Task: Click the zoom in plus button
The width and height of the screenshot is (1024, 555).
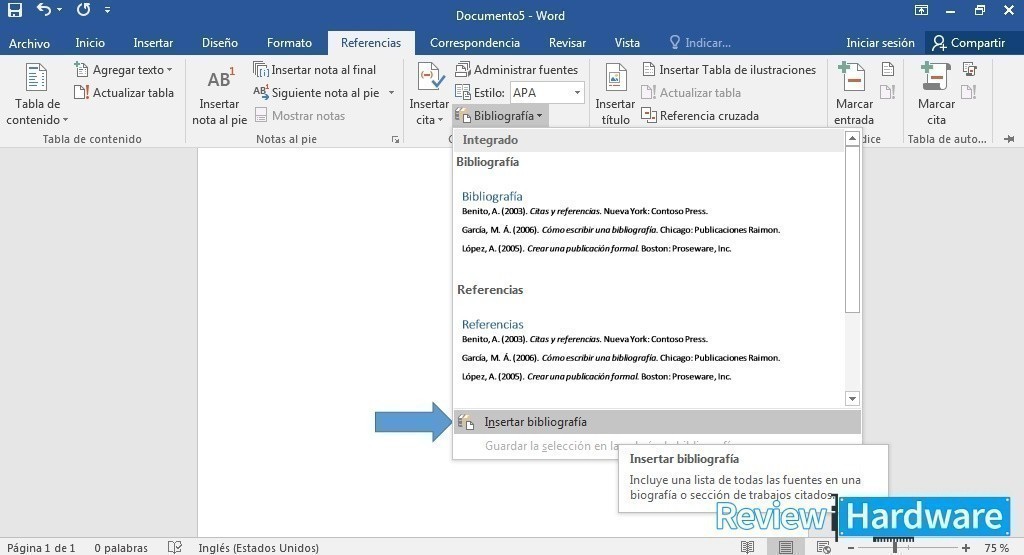Action: tap(966, 548)
